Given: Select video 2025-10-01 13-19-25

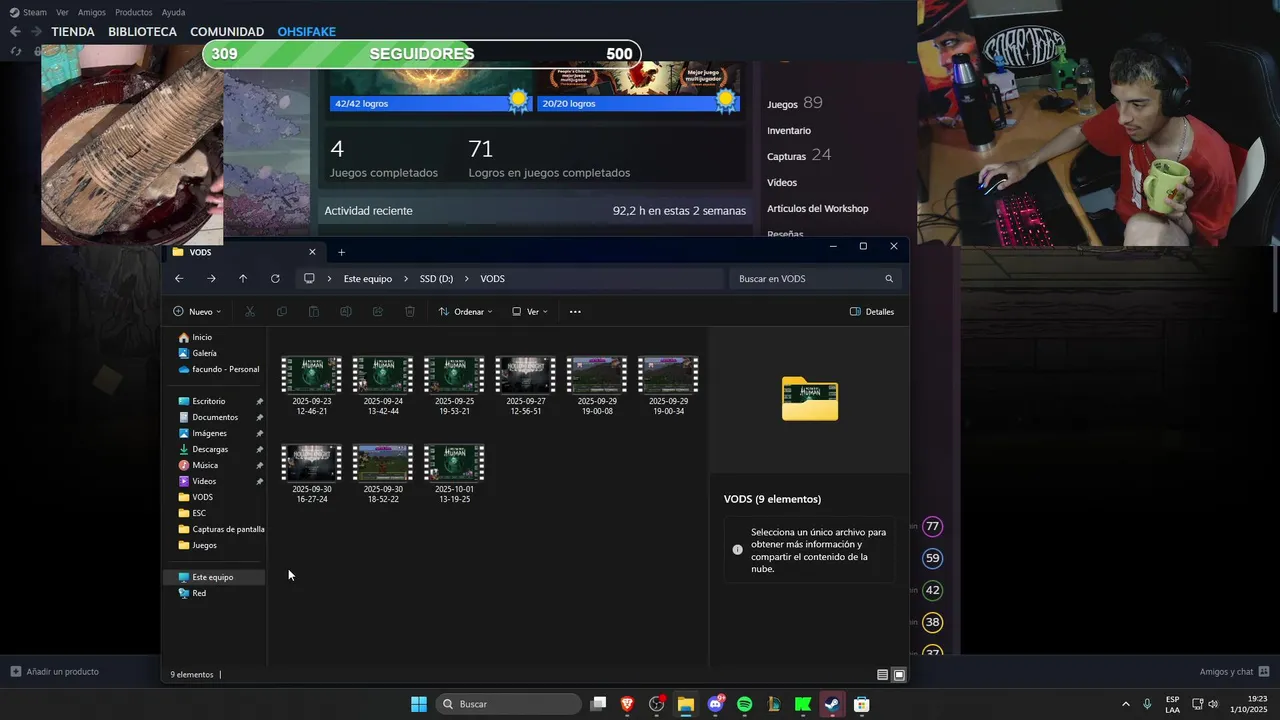Looking at the screenshot, I should coord(454,474).
